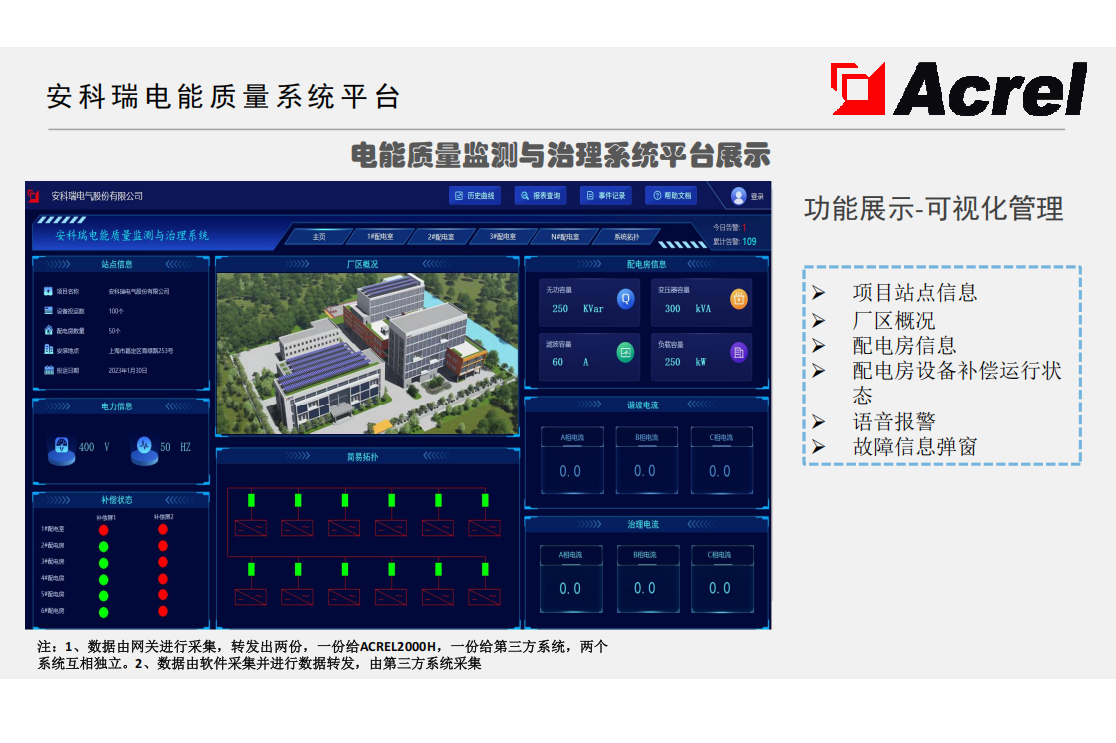This screenshot has height=743, width=1116.
Task: Open the 历史曲线 history curve button
Action: (475, 196)
